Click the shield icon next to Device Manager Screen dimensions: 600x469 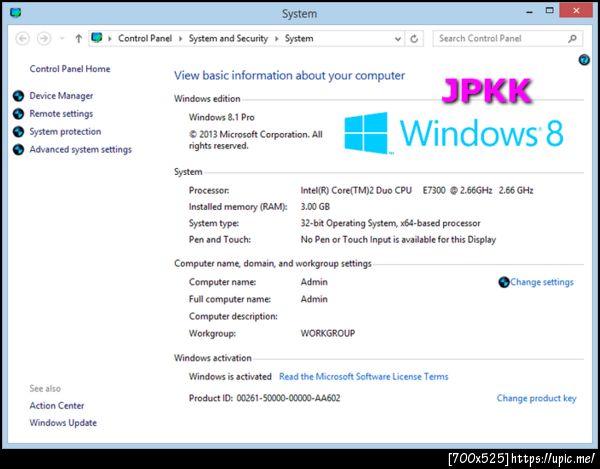click(18, 96)
